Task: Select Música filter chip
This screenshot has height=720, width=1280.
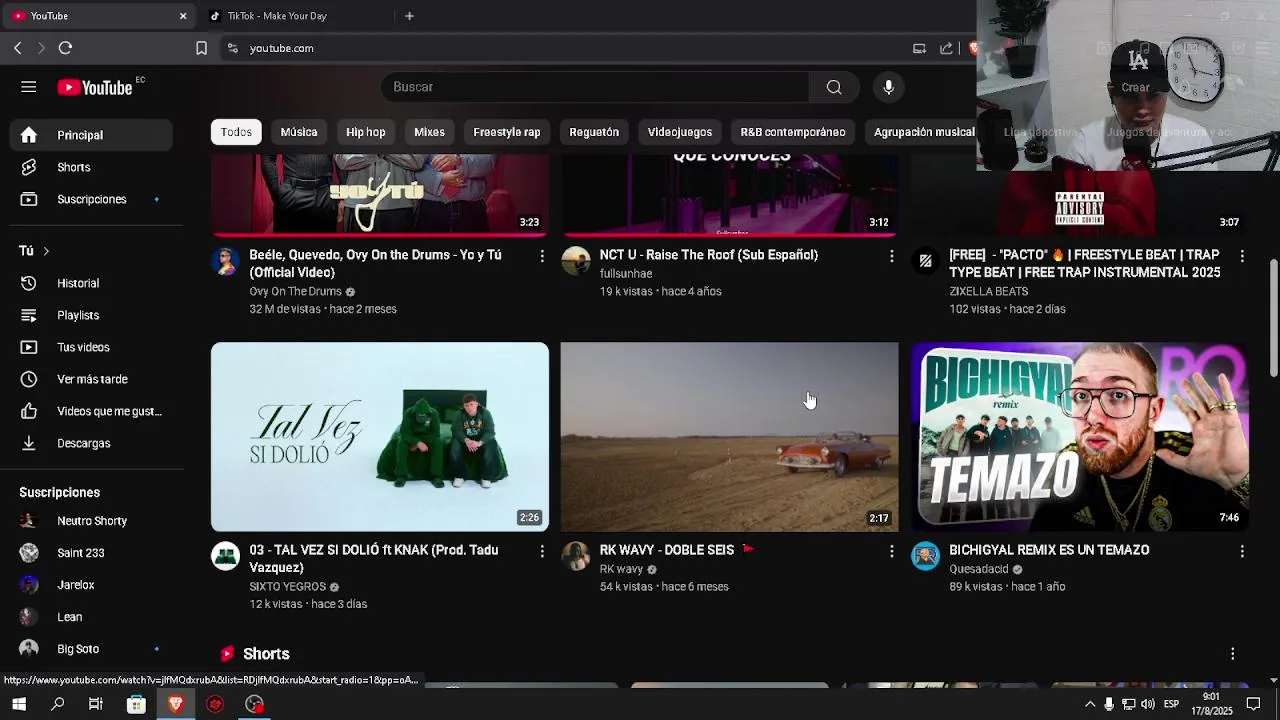Action: tap(299, 132)
